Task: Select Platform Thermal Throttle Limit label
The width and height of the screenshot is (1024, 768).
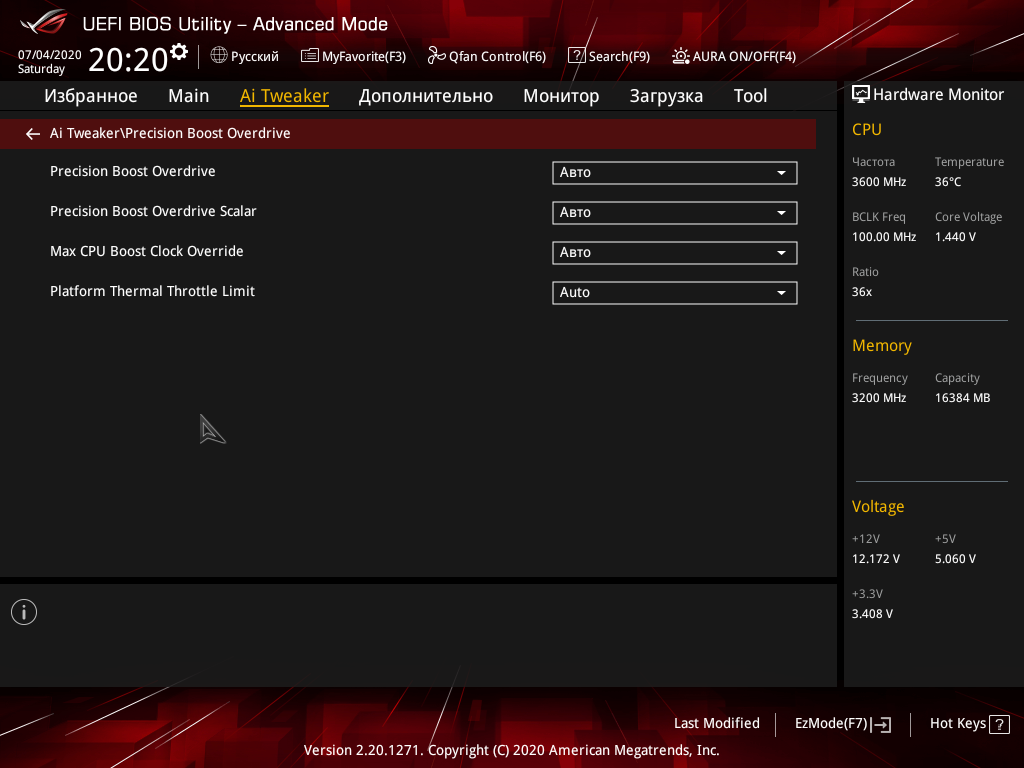Action: click(152, 291)
